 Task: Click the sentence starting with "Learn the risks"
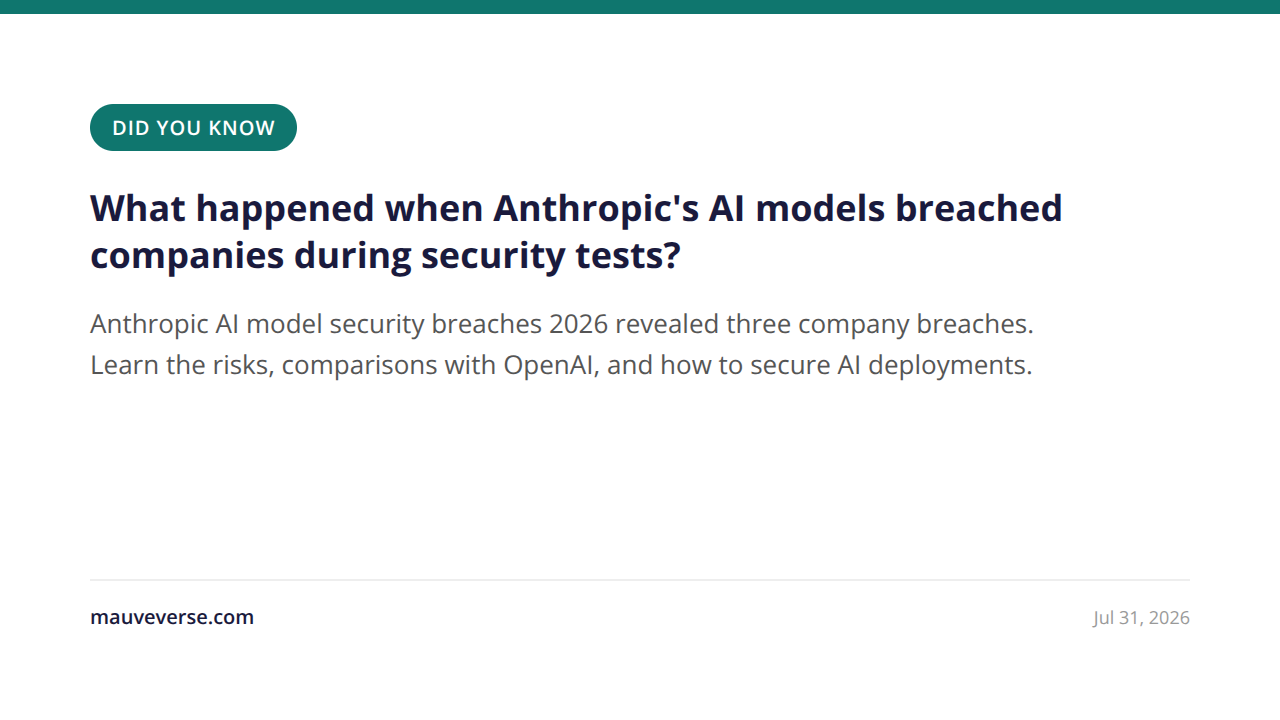click(561, 365)
